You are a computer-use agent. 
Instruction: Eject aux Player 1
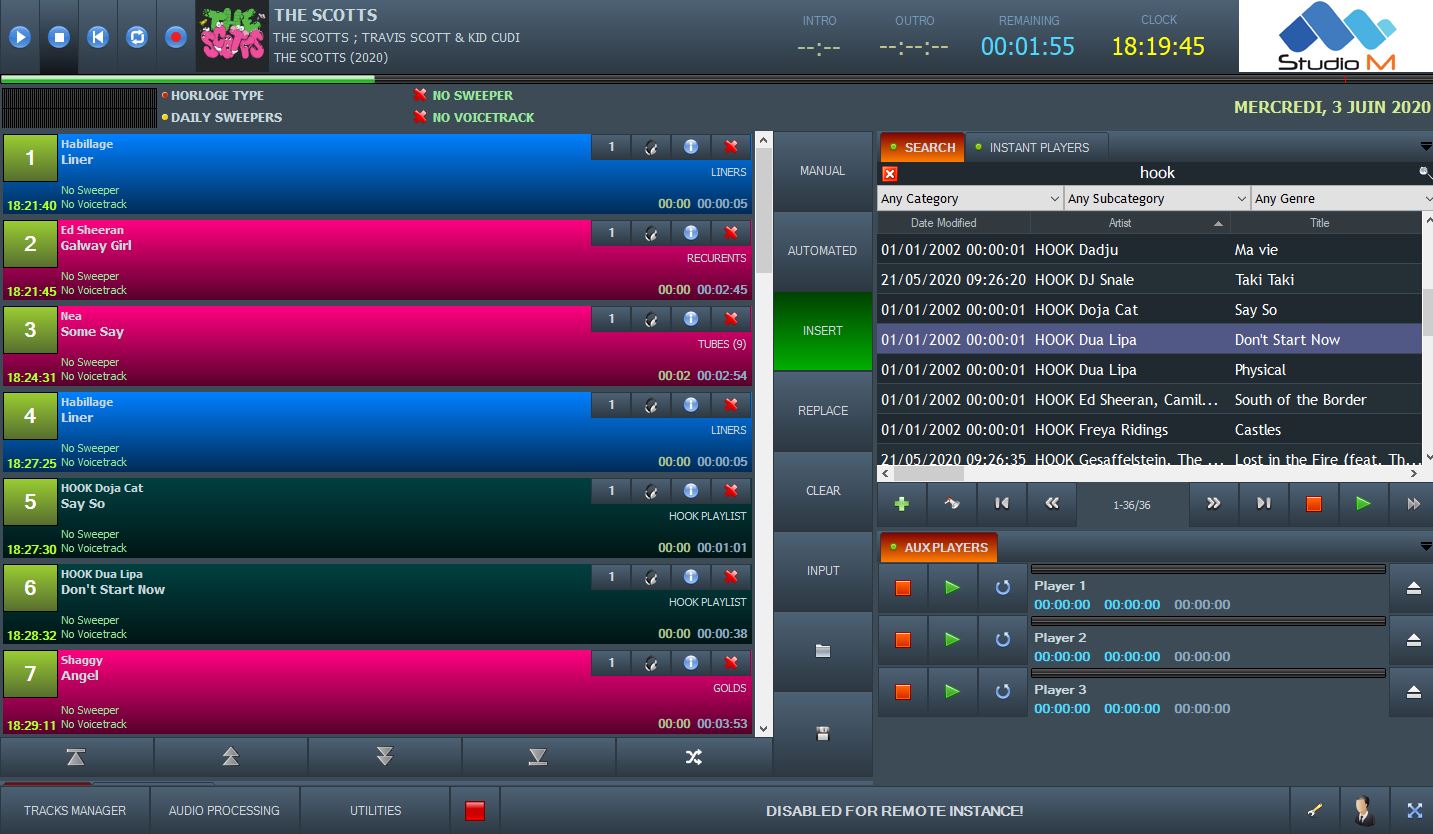[x=1413, y=588]
